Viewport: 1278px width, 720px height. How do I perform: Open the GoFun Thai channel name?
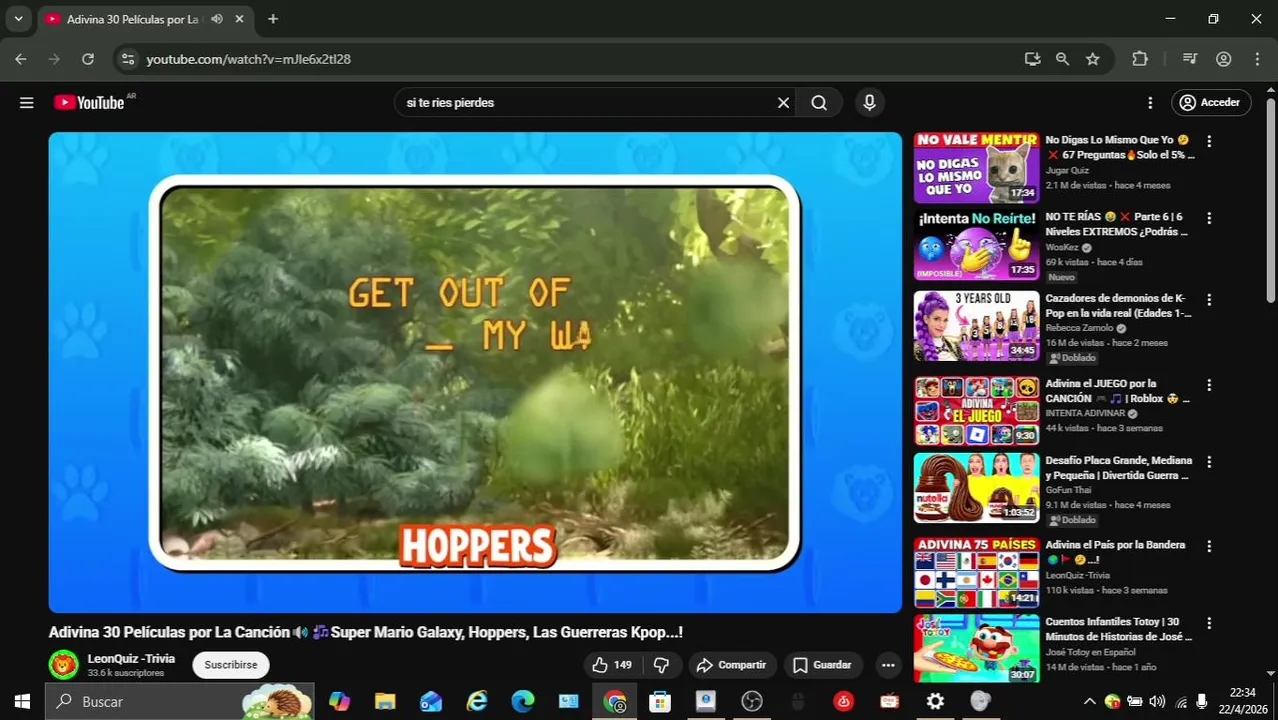[1070, 490]
